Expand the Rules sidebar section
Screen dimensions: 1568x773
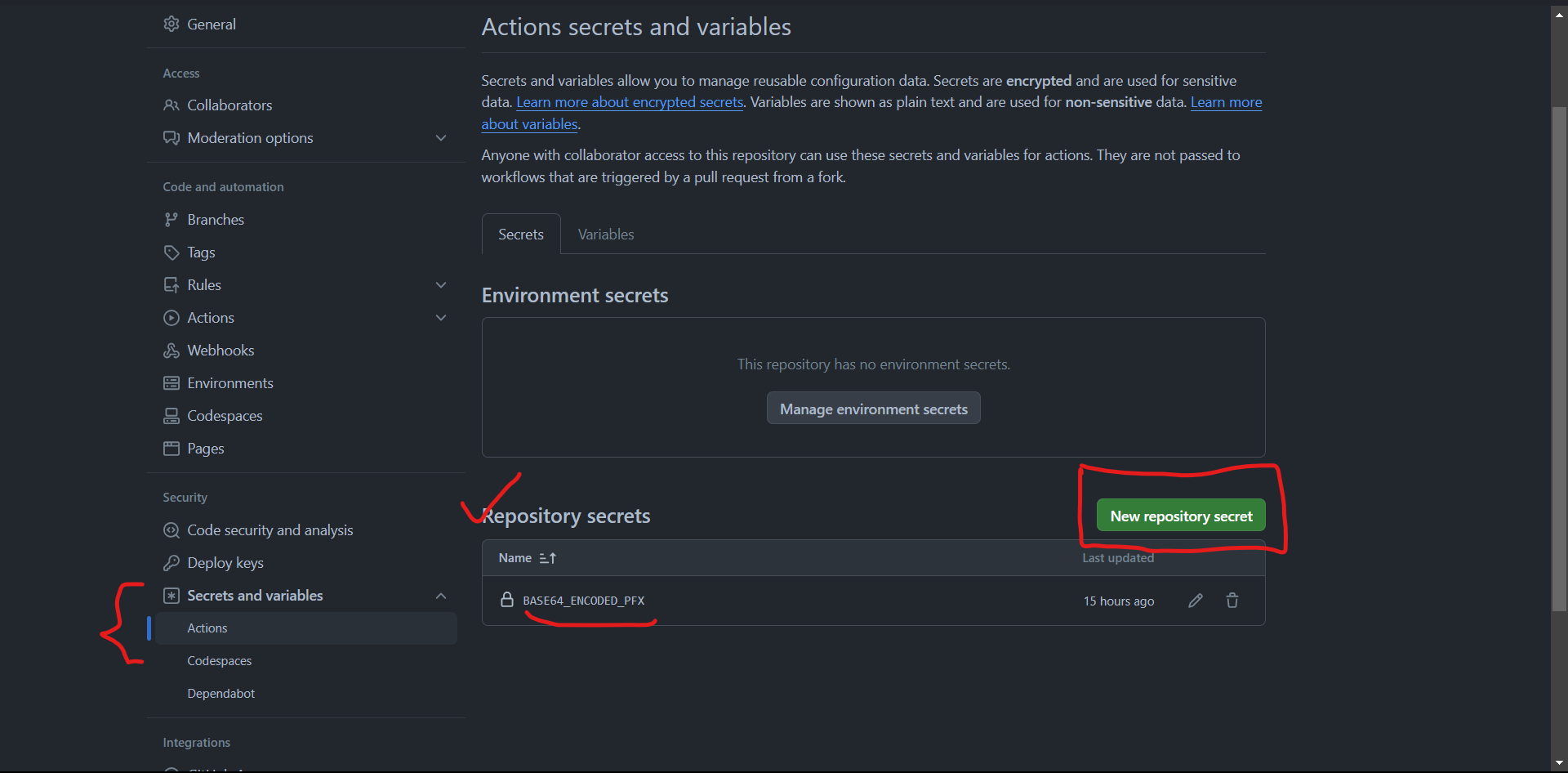pos(441,285)
